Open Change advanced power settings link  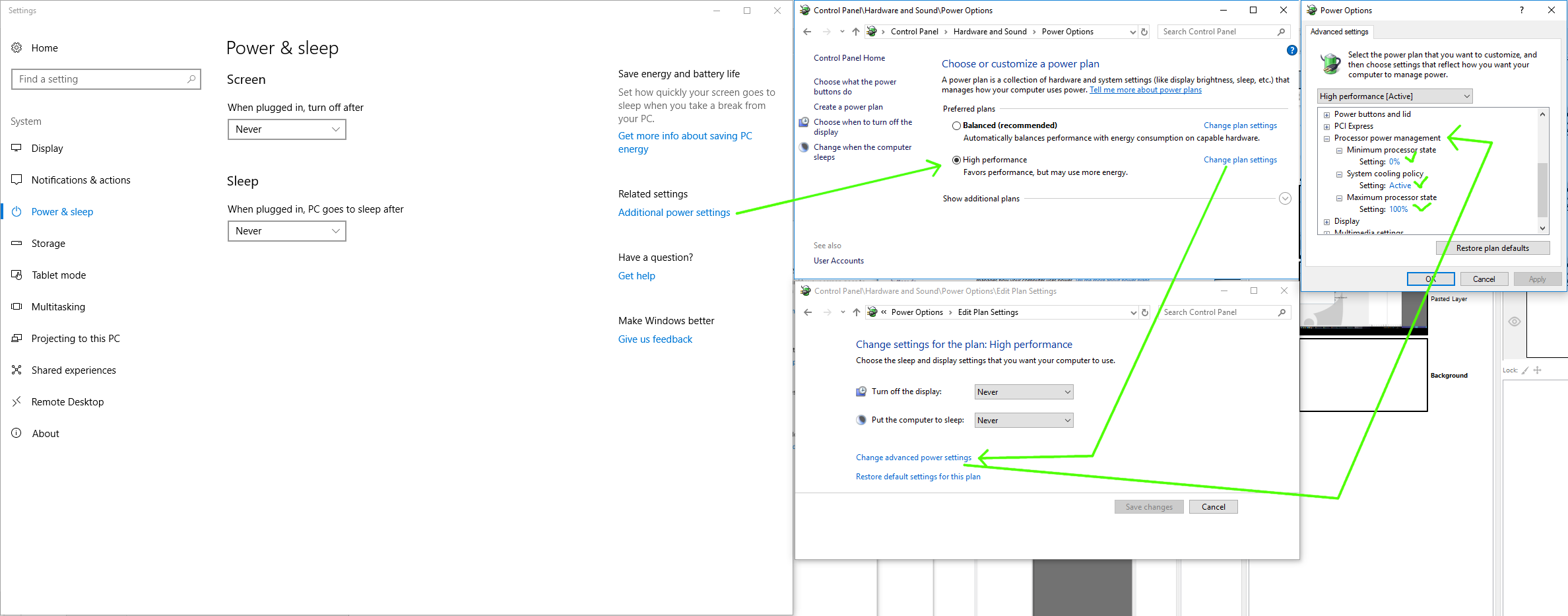(x=913, y=458)
